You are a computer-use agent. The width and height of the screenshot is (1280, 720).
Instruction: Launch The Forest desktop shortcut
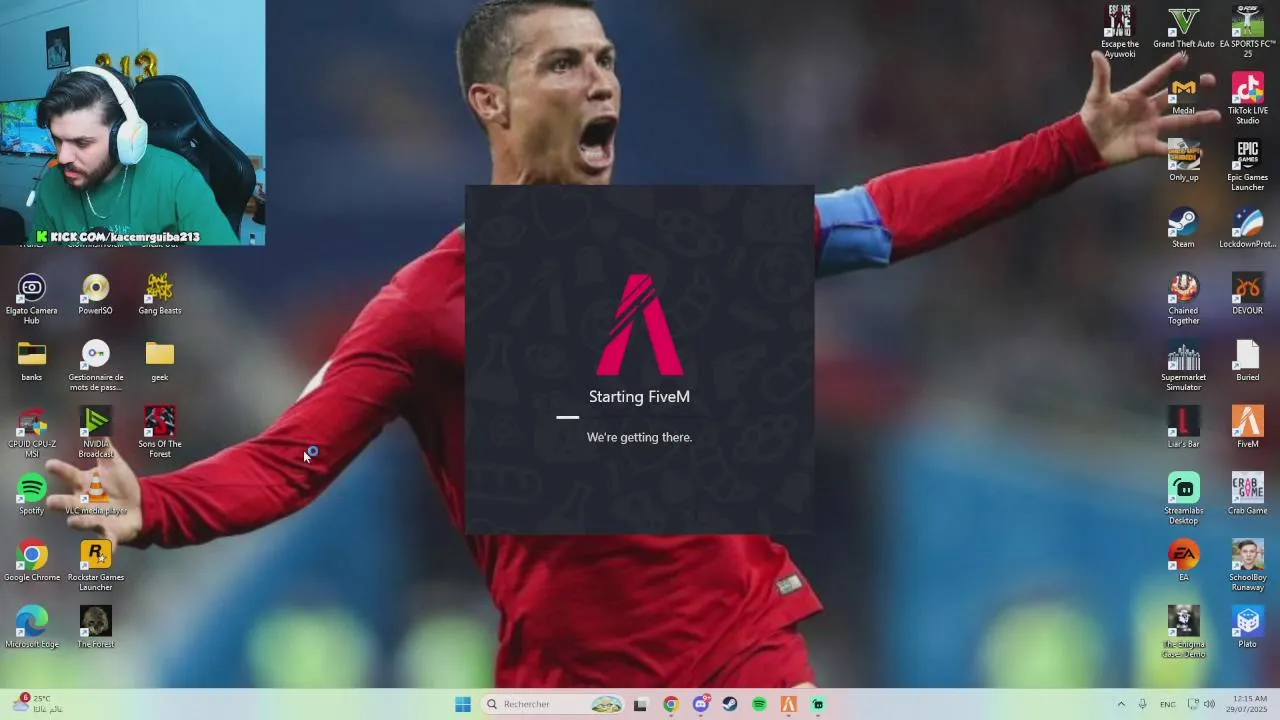pyautogui.click(x=95, y=627)
